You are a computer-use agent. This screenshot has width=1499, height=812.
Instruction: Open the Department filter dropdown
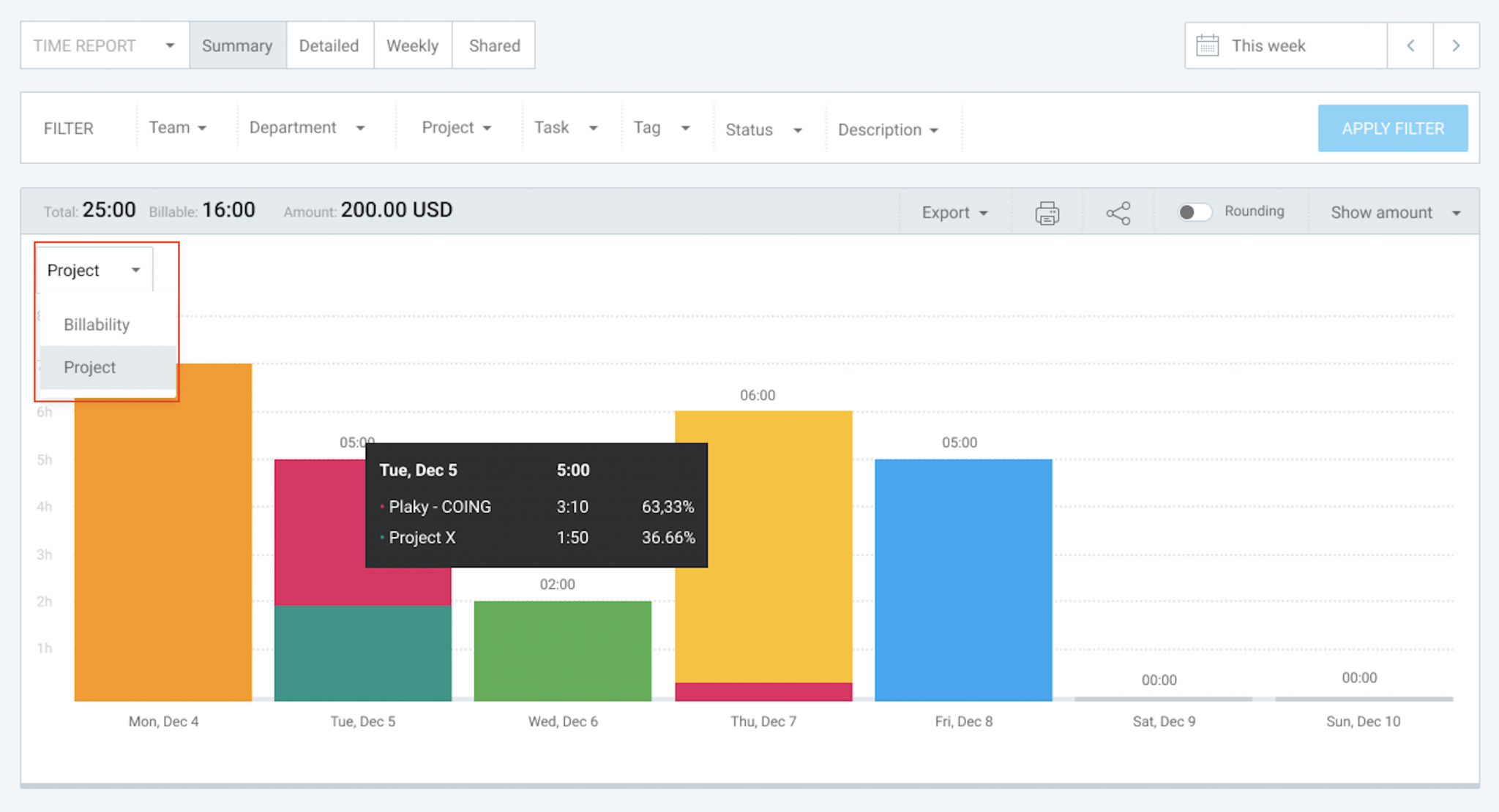pos(307,128)
